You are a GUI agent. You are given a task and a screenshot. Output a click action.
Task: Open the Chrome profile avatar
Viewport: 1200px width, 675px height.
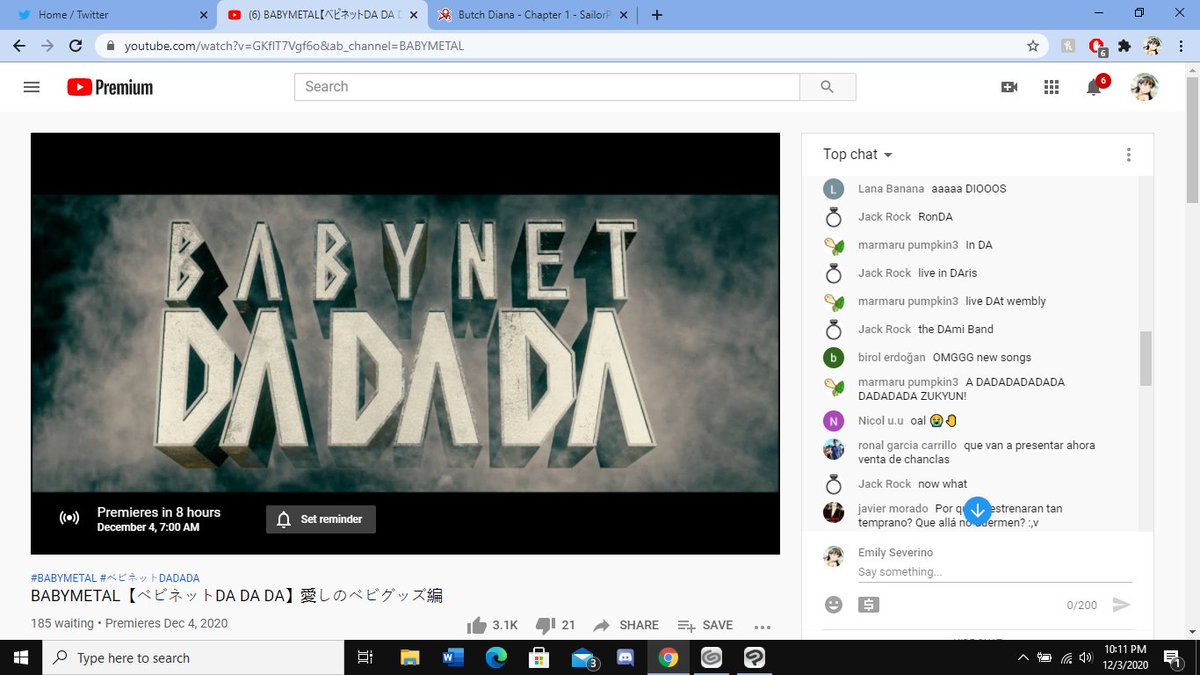pos(1152,46)
